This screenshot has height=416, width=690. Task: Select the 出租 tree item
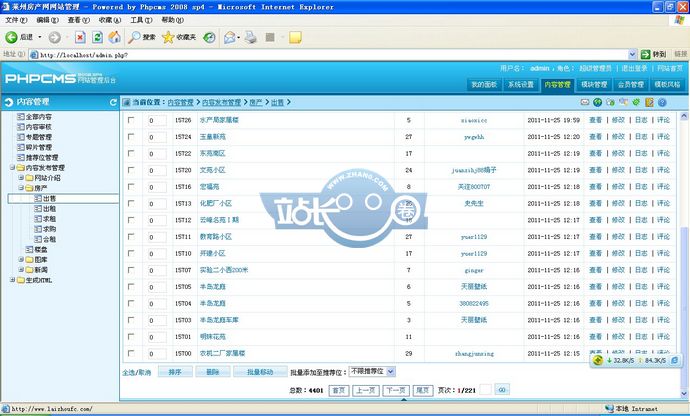(49, 208)
